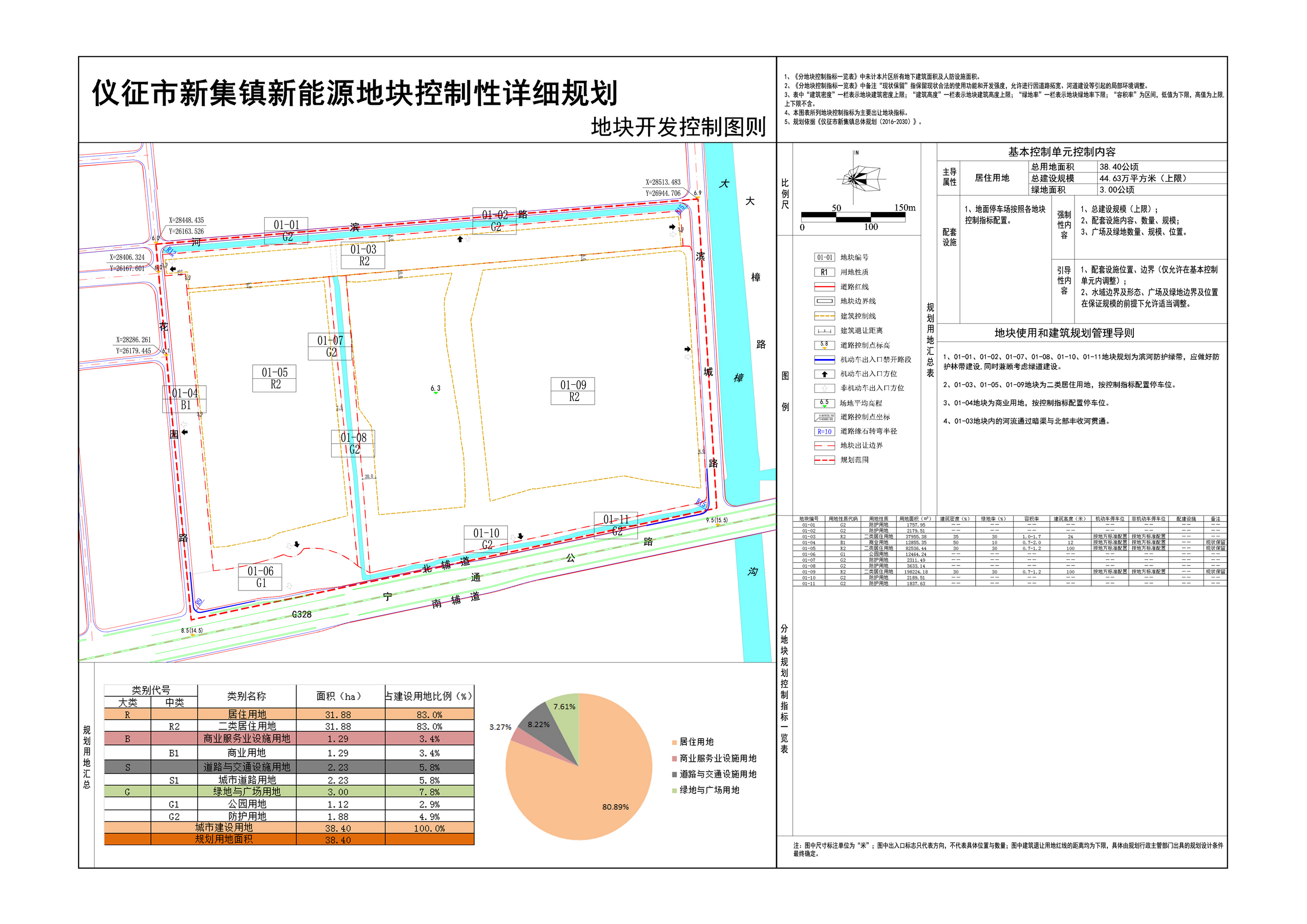The image size is (1307, 924).
Task: Click the pink square beside 商业服务业设施用地 in chart legend
Action: coord(675,759)
